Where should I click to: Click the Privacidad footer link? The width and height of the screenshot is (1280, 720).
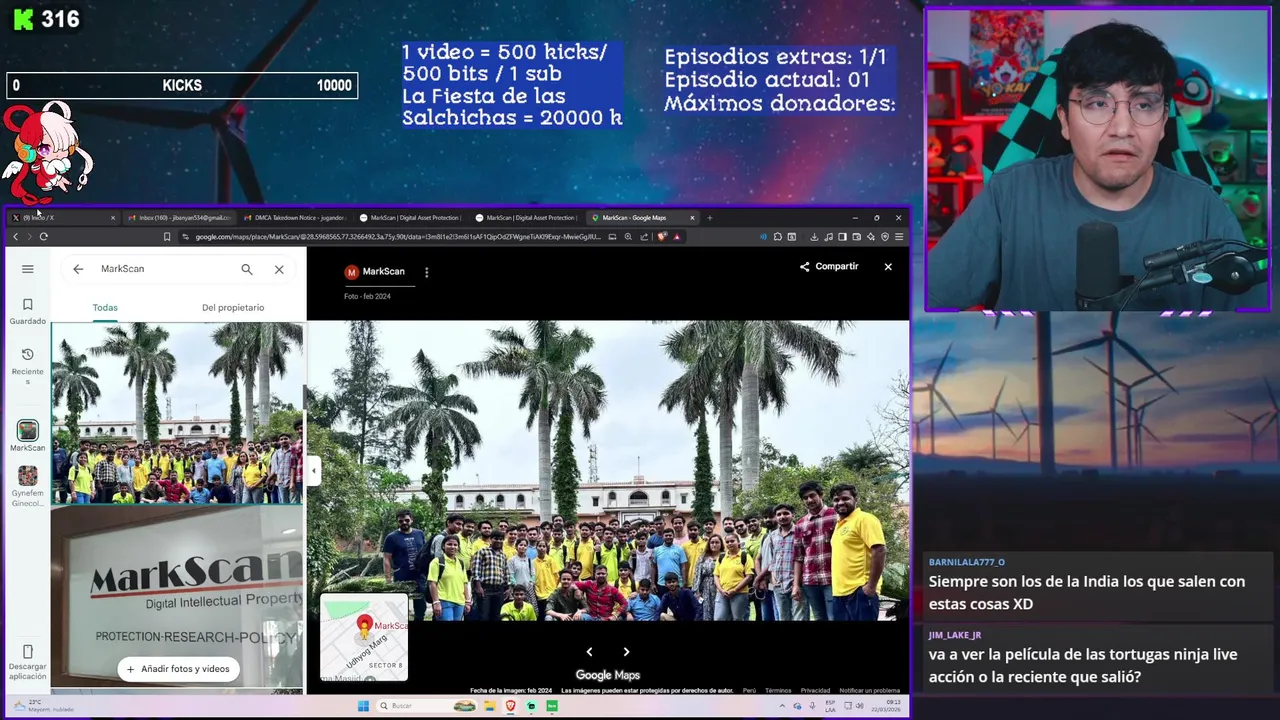(815, 690)
